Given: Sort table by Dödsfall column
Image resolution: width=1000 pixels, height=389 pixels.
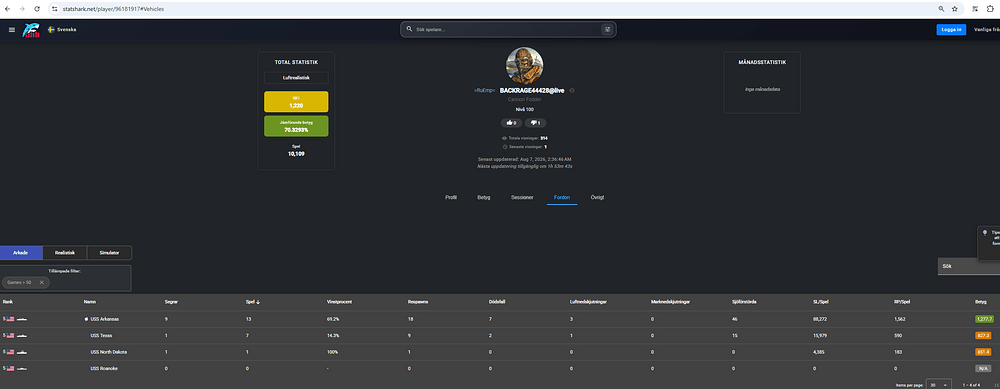Looking at the screenshot, I should tap(497, 302).
